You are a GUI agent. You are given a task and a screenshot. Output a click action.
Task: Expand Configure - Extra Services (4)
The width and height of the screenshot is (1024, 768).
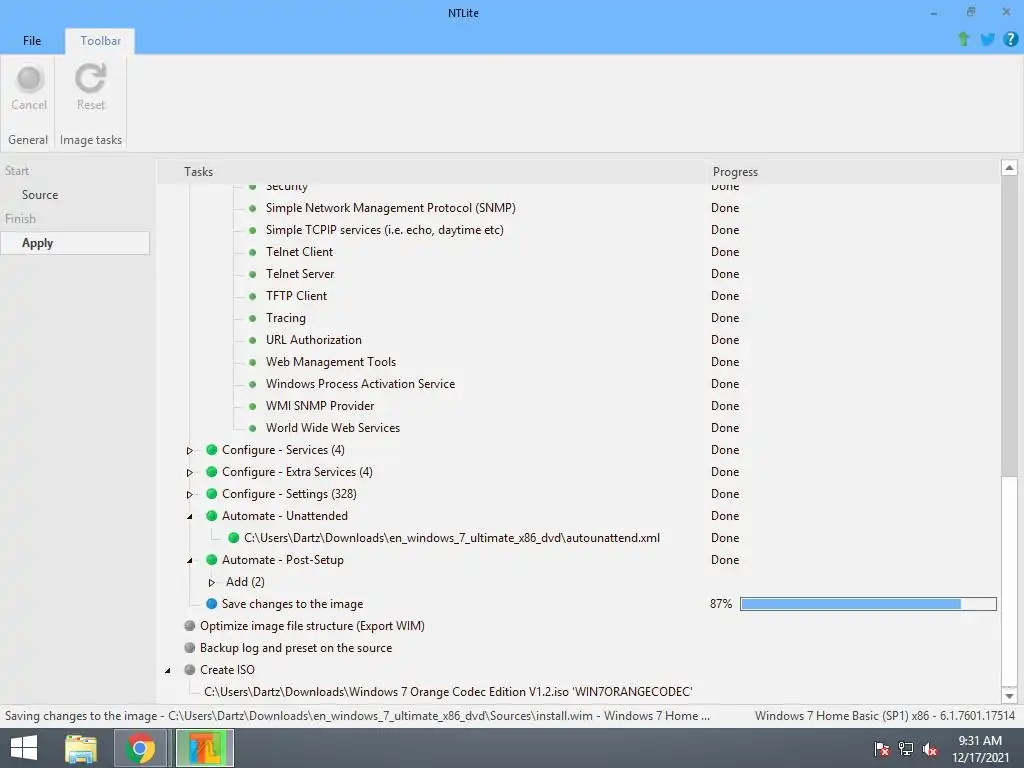pyautogui.click(x=190, y=473)
